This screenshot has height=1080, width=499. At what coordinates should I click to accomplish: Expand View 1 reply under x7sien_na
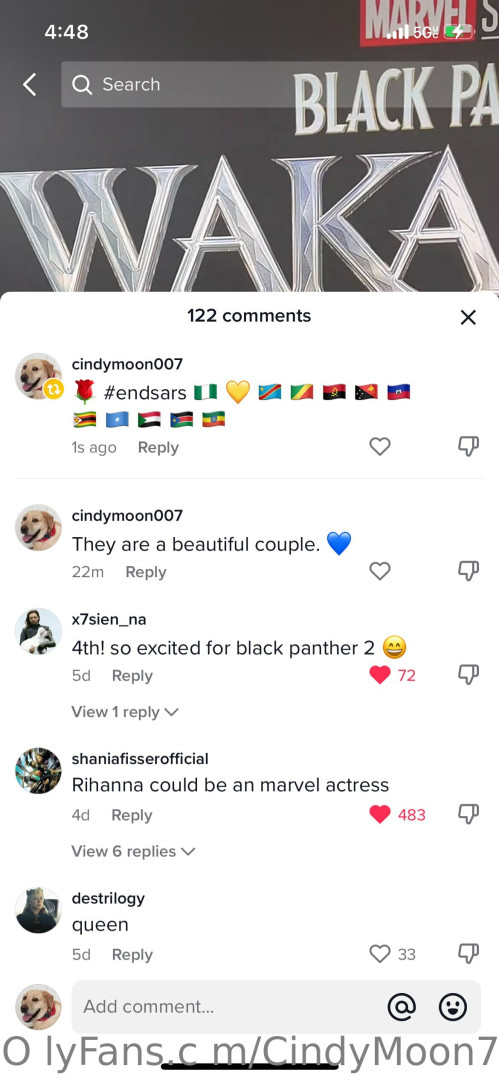pos(125,712)
